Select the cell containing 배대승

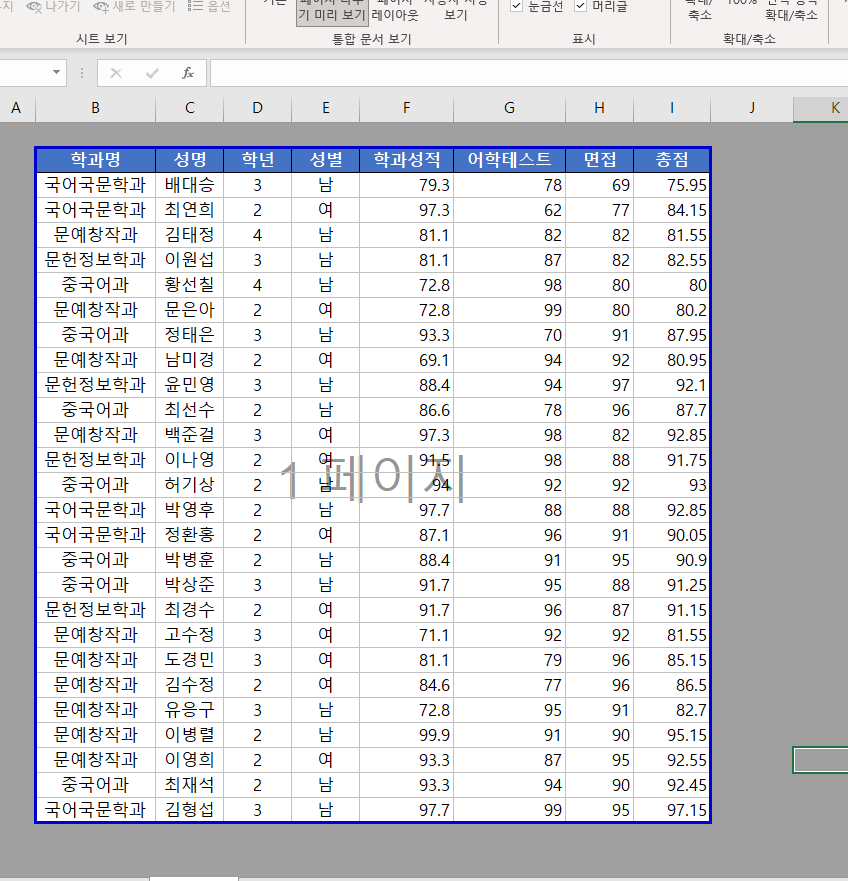(189, 185)
